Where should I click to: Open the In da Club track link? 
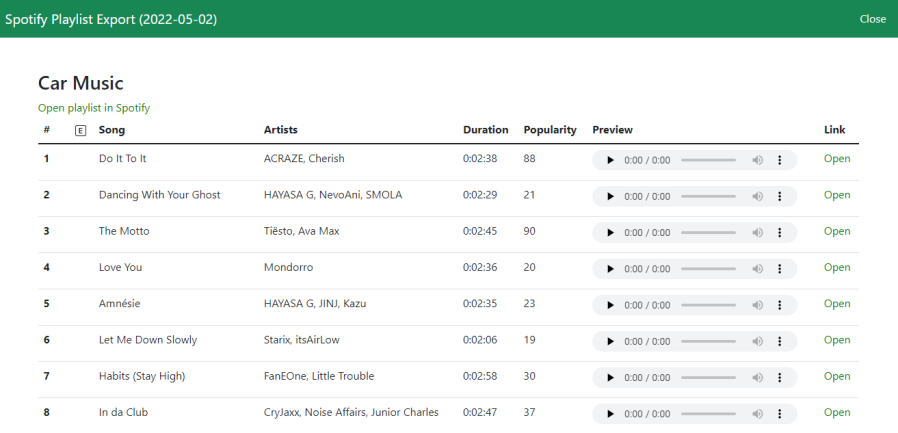(837, 412)
